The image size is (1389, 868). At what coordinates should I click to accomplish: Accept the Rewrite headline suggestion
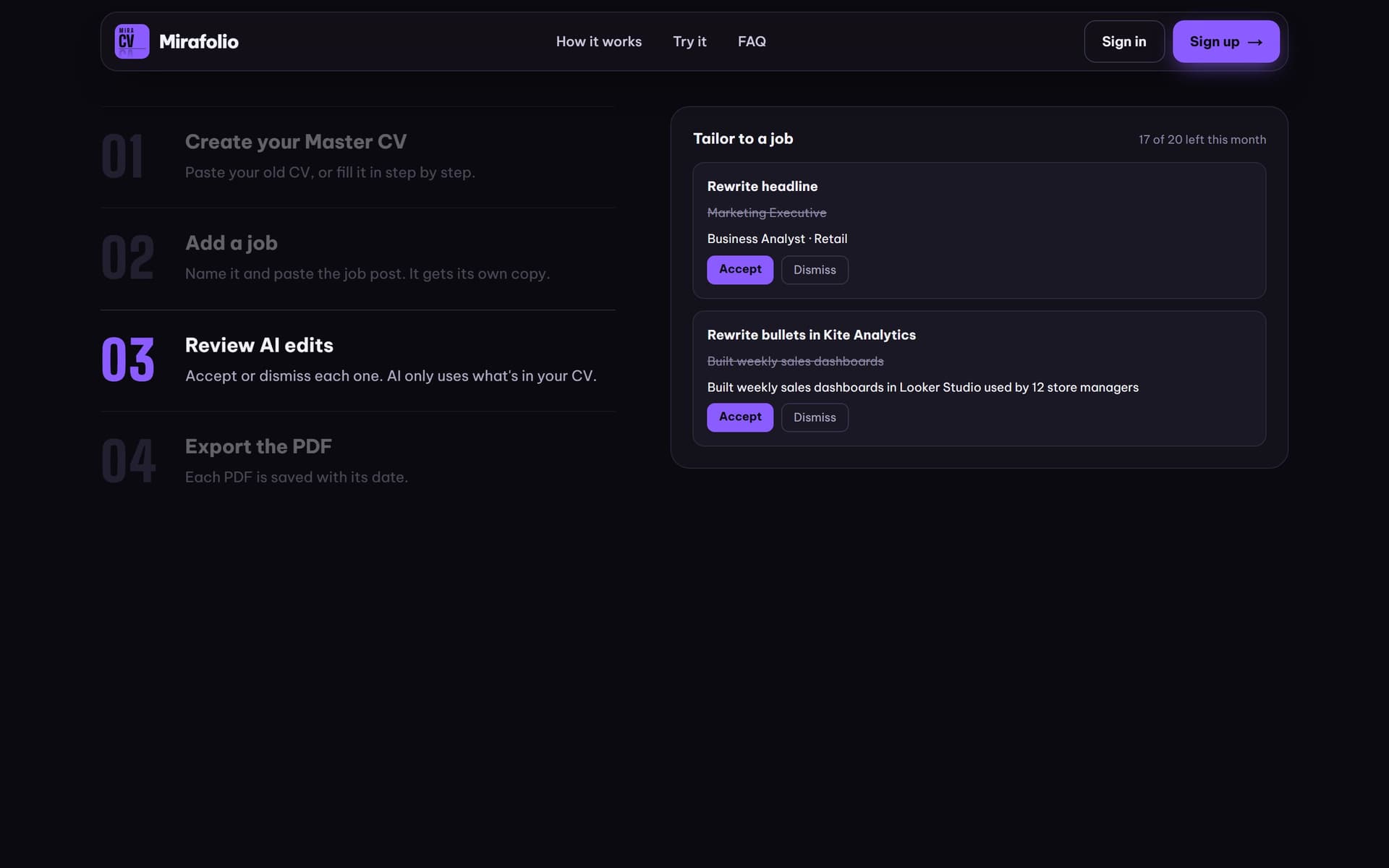tap(740, 270)
